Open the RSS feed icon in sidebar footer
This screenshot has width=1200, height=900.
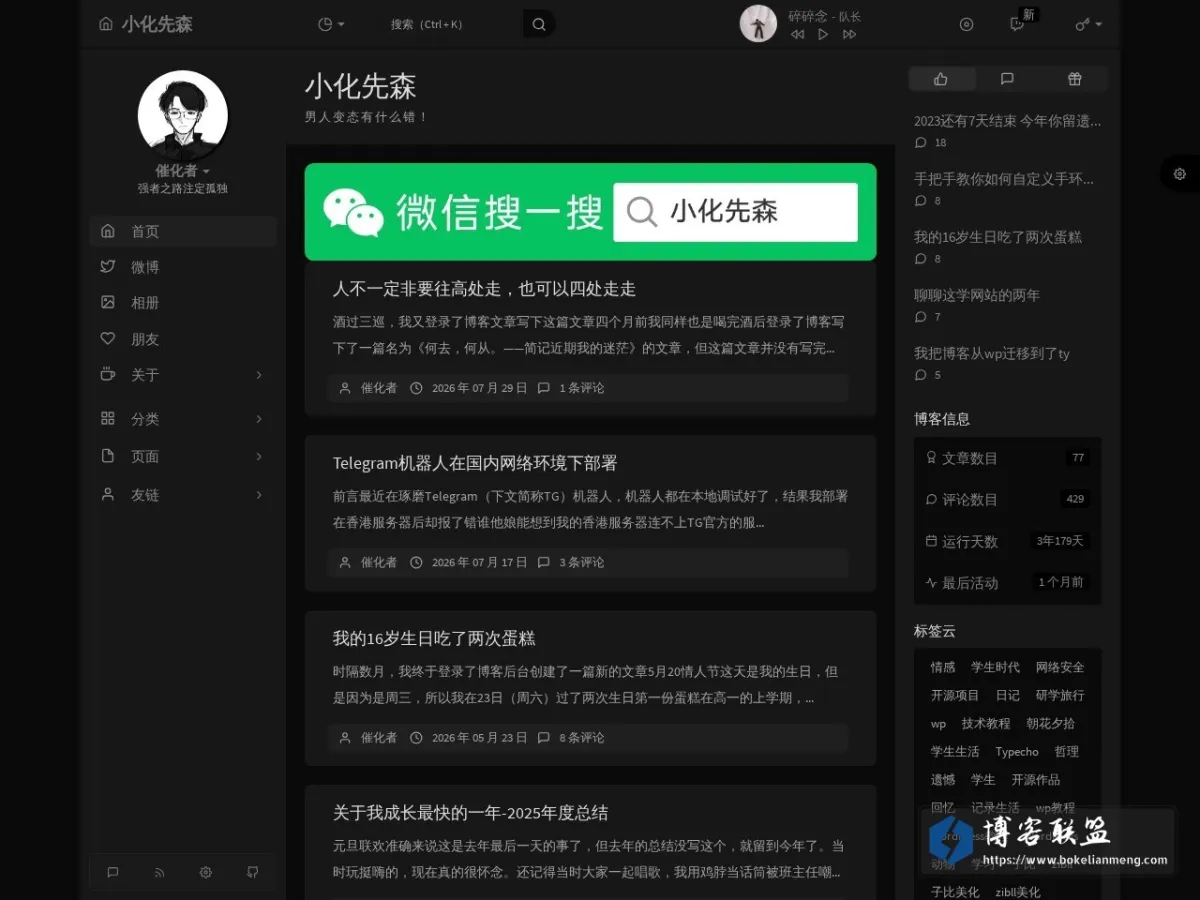click(159, 872)
